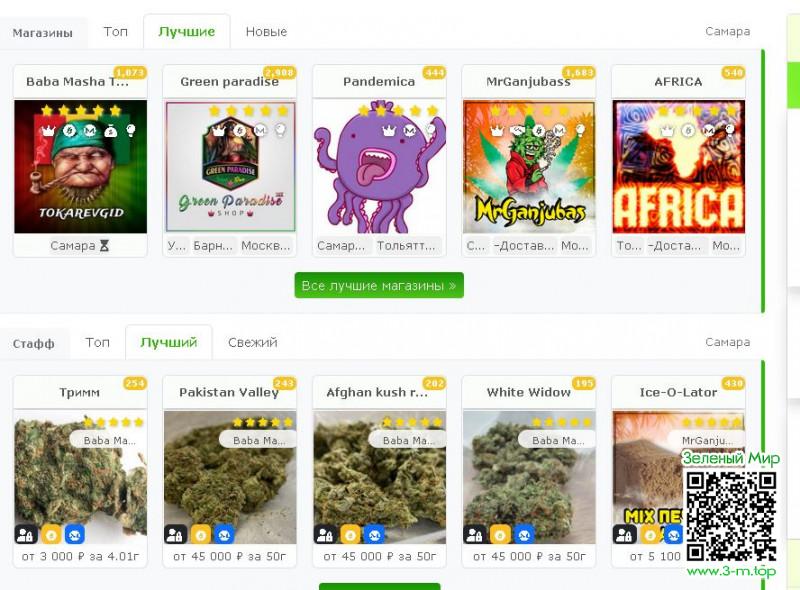Click the dark escrow icon on Afghan kush card
The width and height of the screenshot is (800, 590).
[325, 535]
